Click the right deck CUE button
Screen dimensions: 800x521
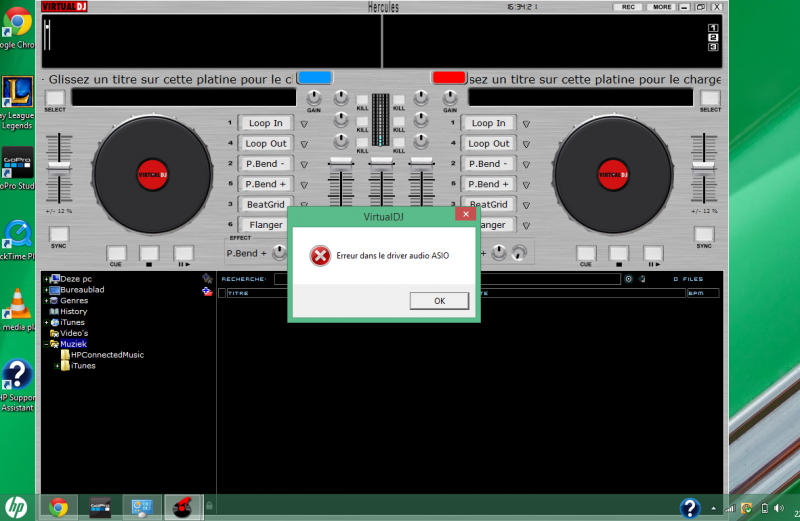[586, 253]
